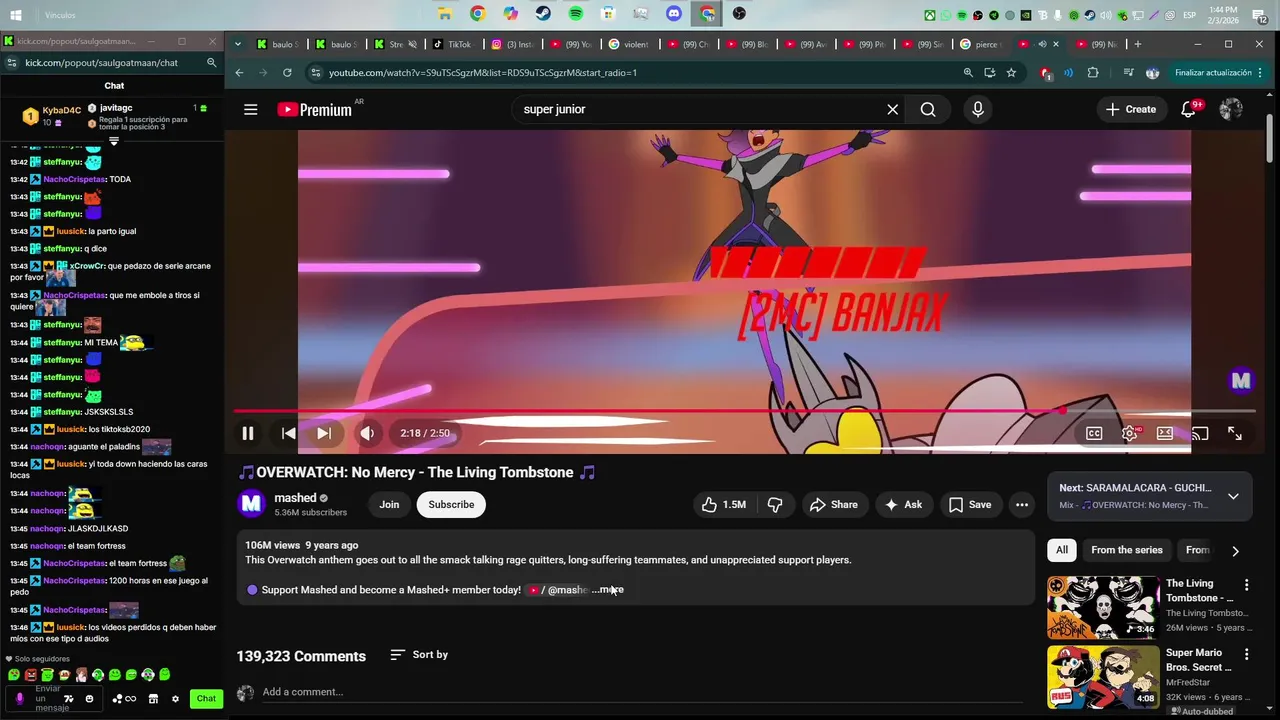Expand the video description with ...more
The image size is (1280, 720).
coord(607,590)
